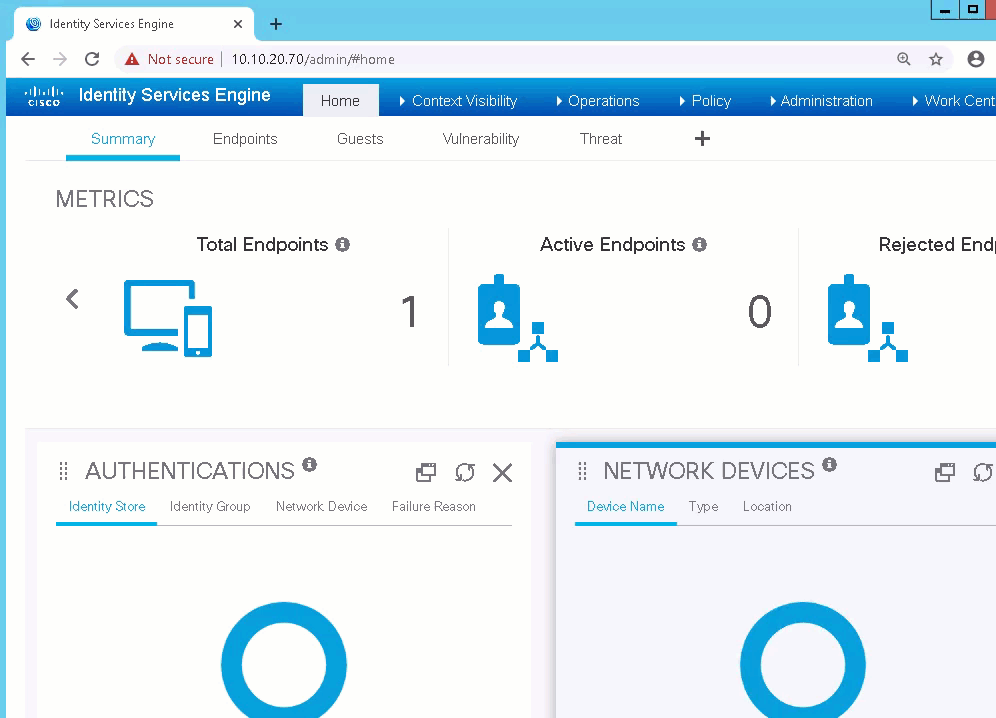Screen dimensions: 996x718
Task: Add a new dashboard with plus icon
Action: point(702,139)
